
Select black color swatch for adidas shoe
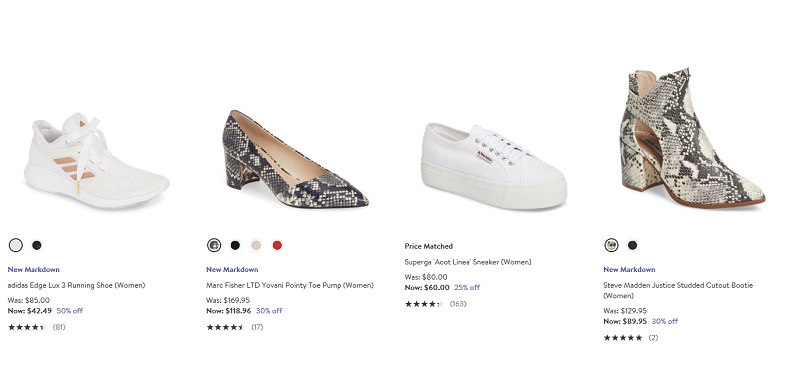tap(37, 245)
